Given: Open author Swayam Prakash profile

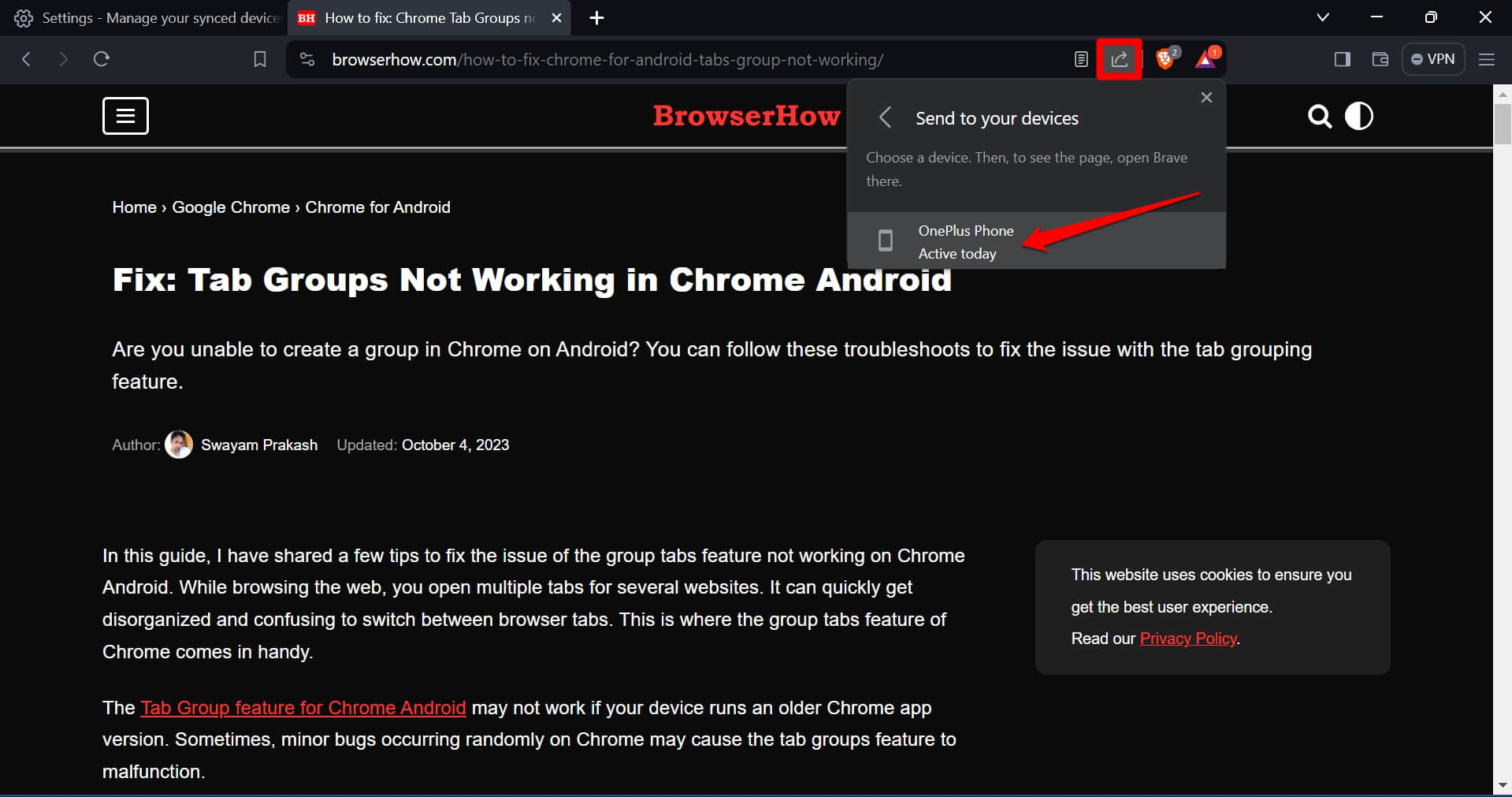Looking at the screenshot, I should click(259, 445).
